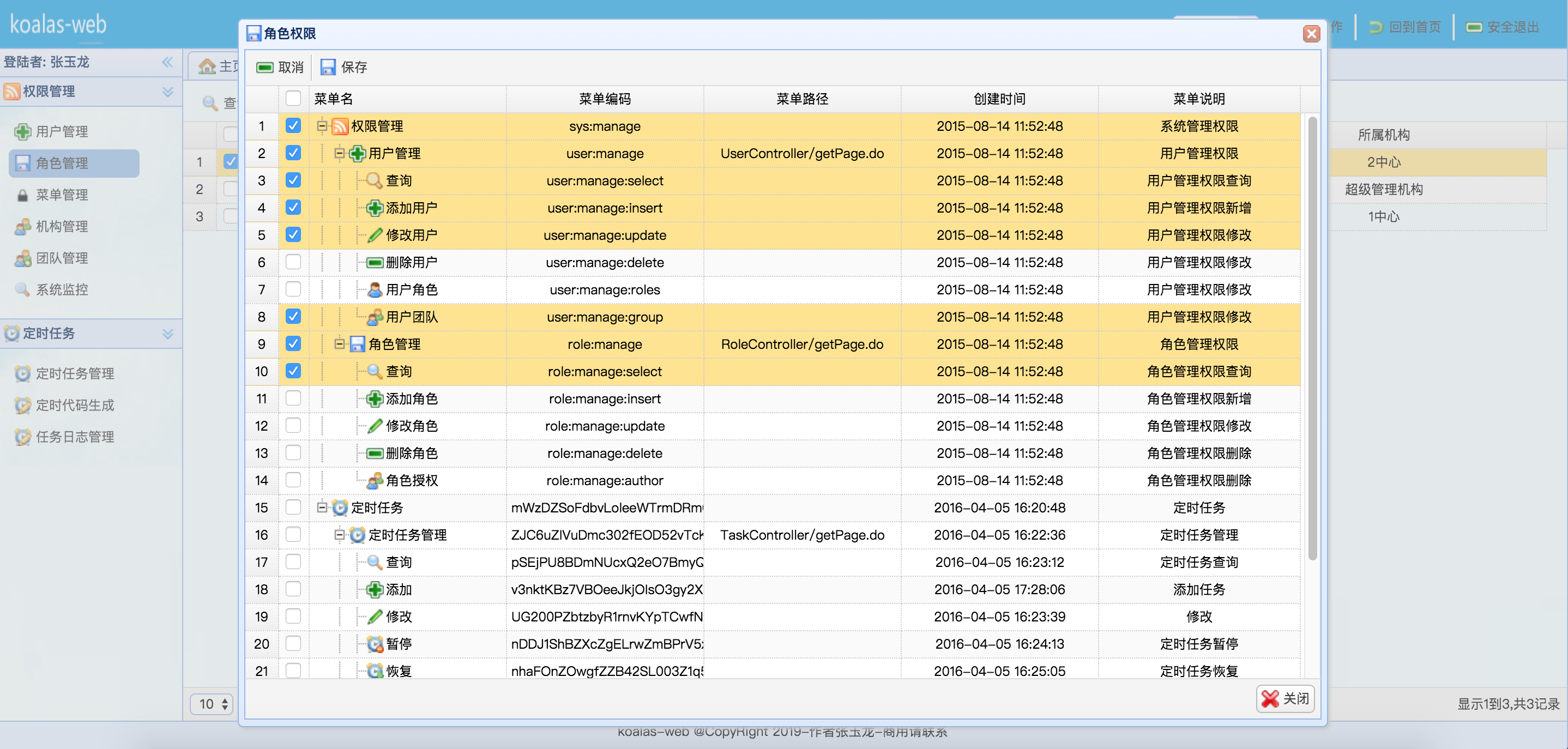This screenshot has width=1568, height=749.
Task: Collapse the 权限管理 tree node
Action: (x=323, y=126)
